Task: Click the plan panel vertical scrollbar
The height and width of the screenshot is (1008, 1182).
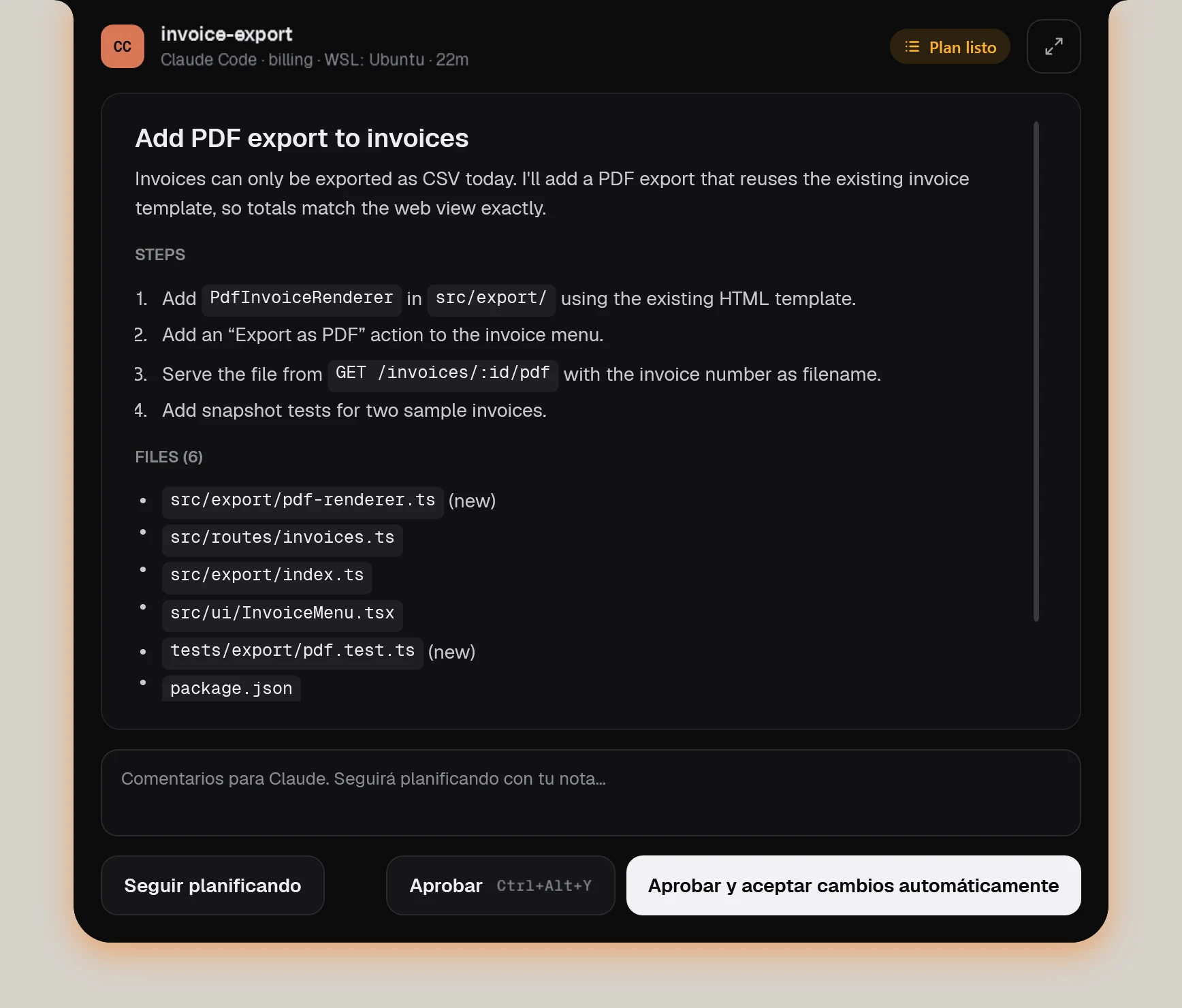Action: tap(1036, 371)
